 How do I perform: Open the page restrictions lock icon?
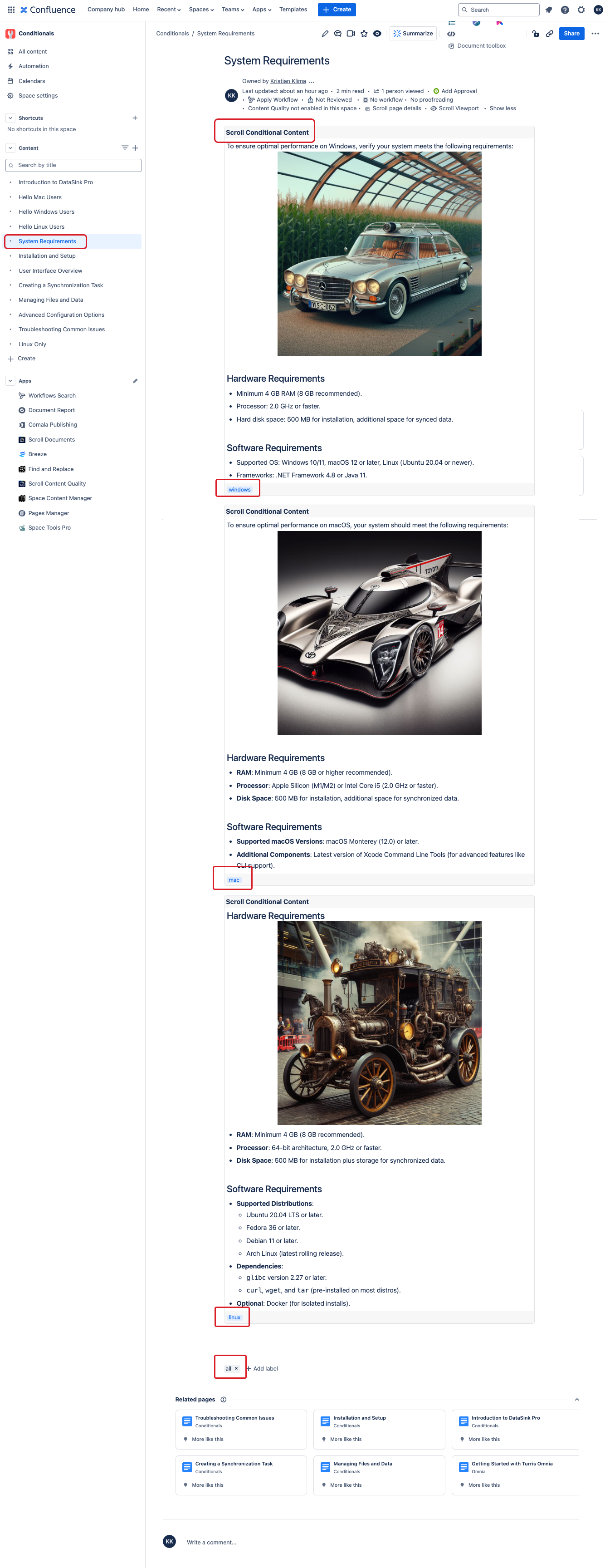pyautogui.click(x=535, y=34)
